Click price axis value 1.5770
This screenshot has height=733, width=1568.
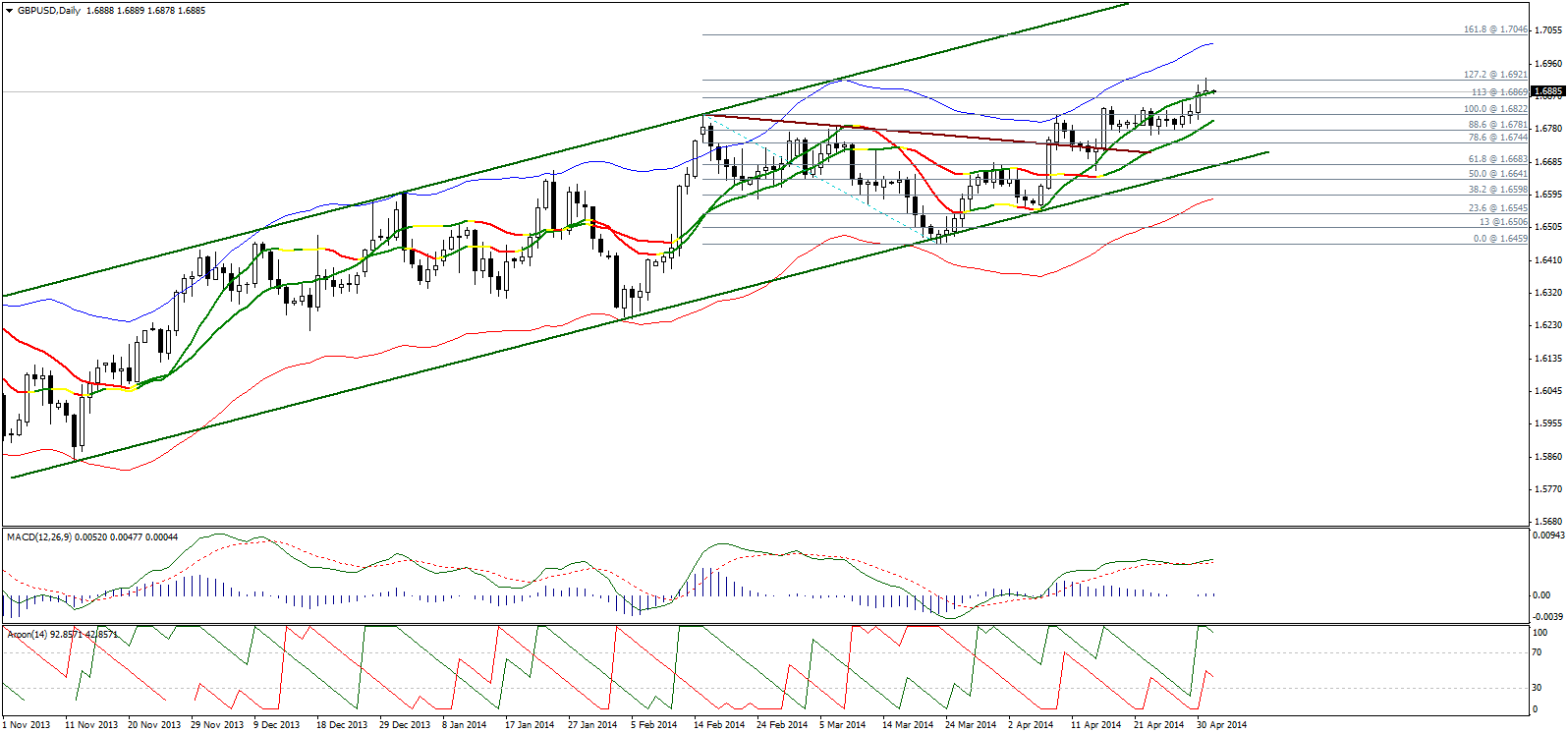(1549, 489)
